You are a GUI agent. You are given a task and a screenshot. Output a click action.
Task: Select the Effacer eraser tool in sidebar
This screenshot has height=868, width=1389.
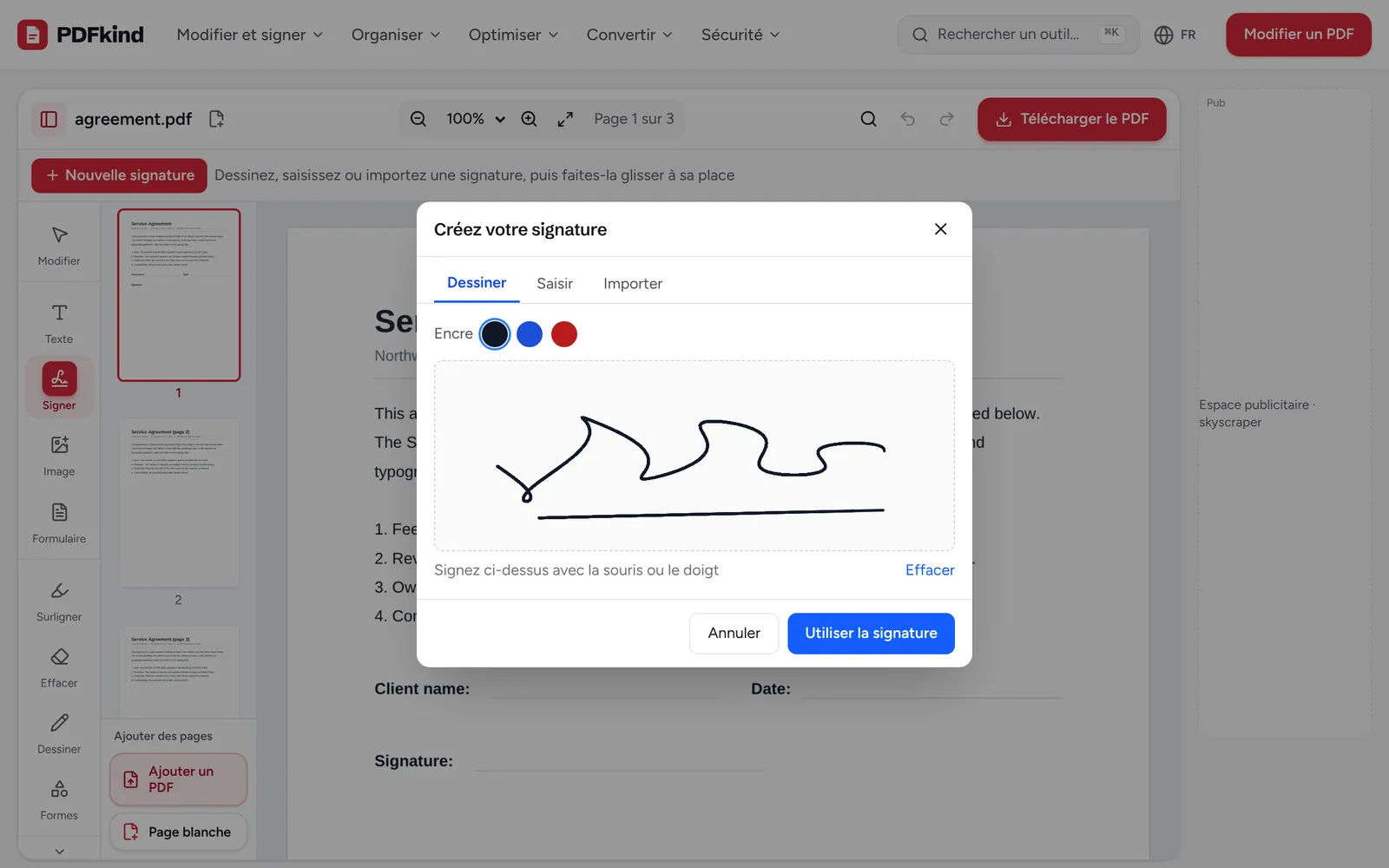[59, 667]
